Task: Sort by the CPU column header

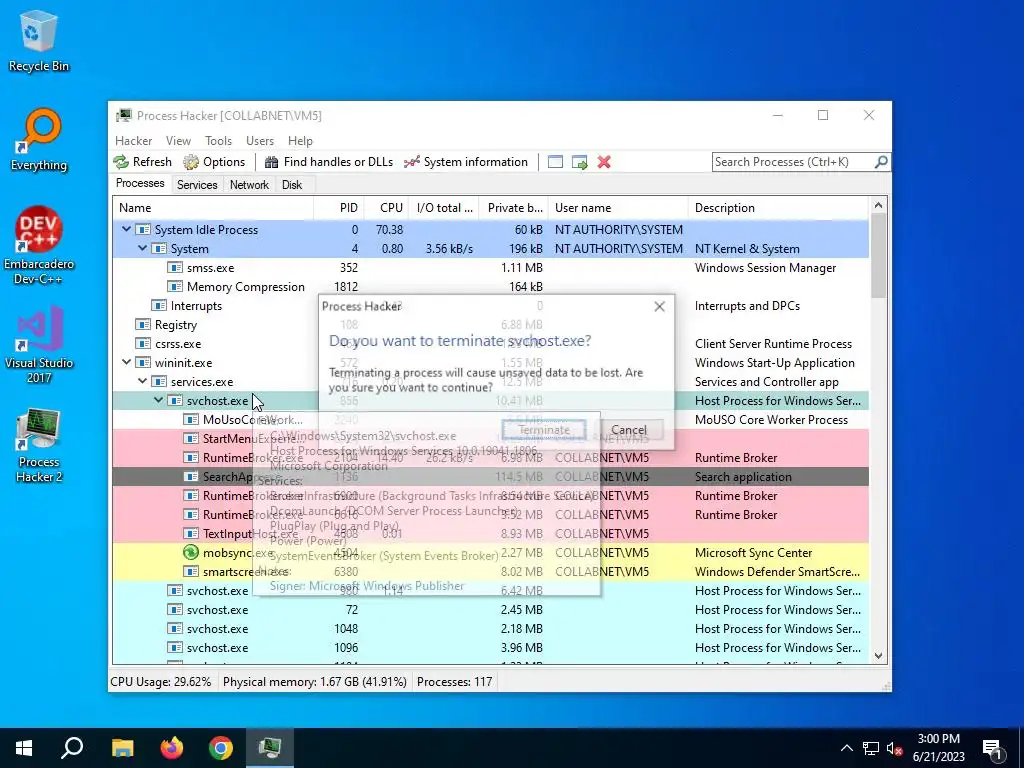Action: (387, 208)
